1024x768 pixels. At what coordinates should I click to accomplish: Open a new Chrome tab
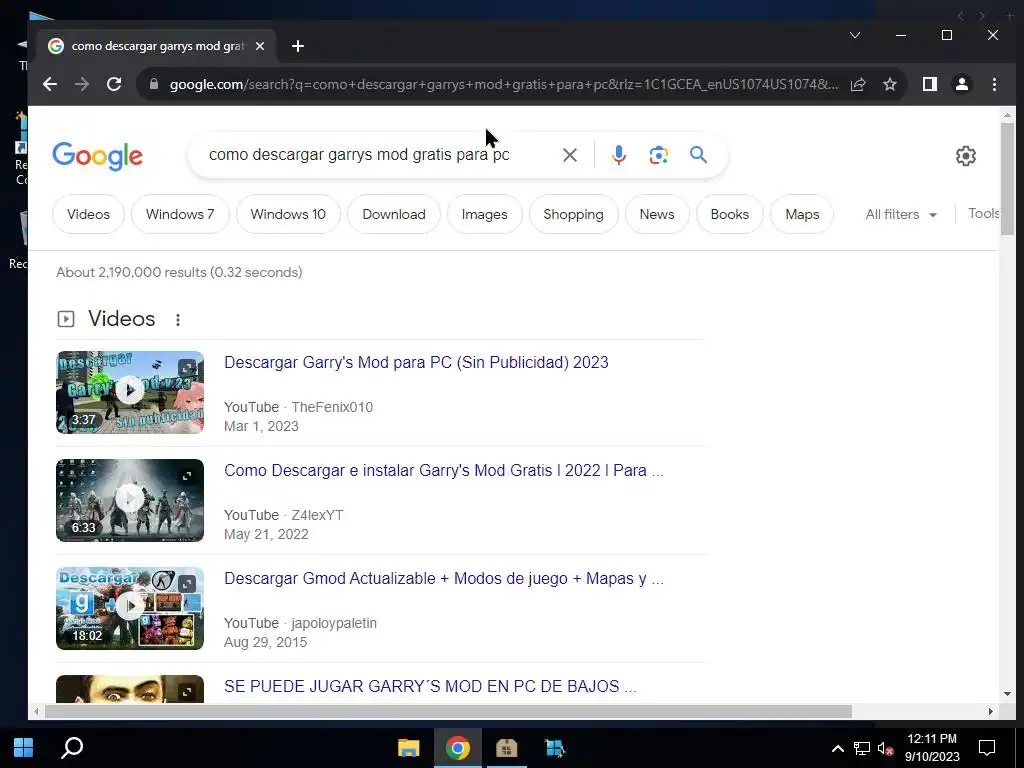pyautogui.click(x=298, y=46)
